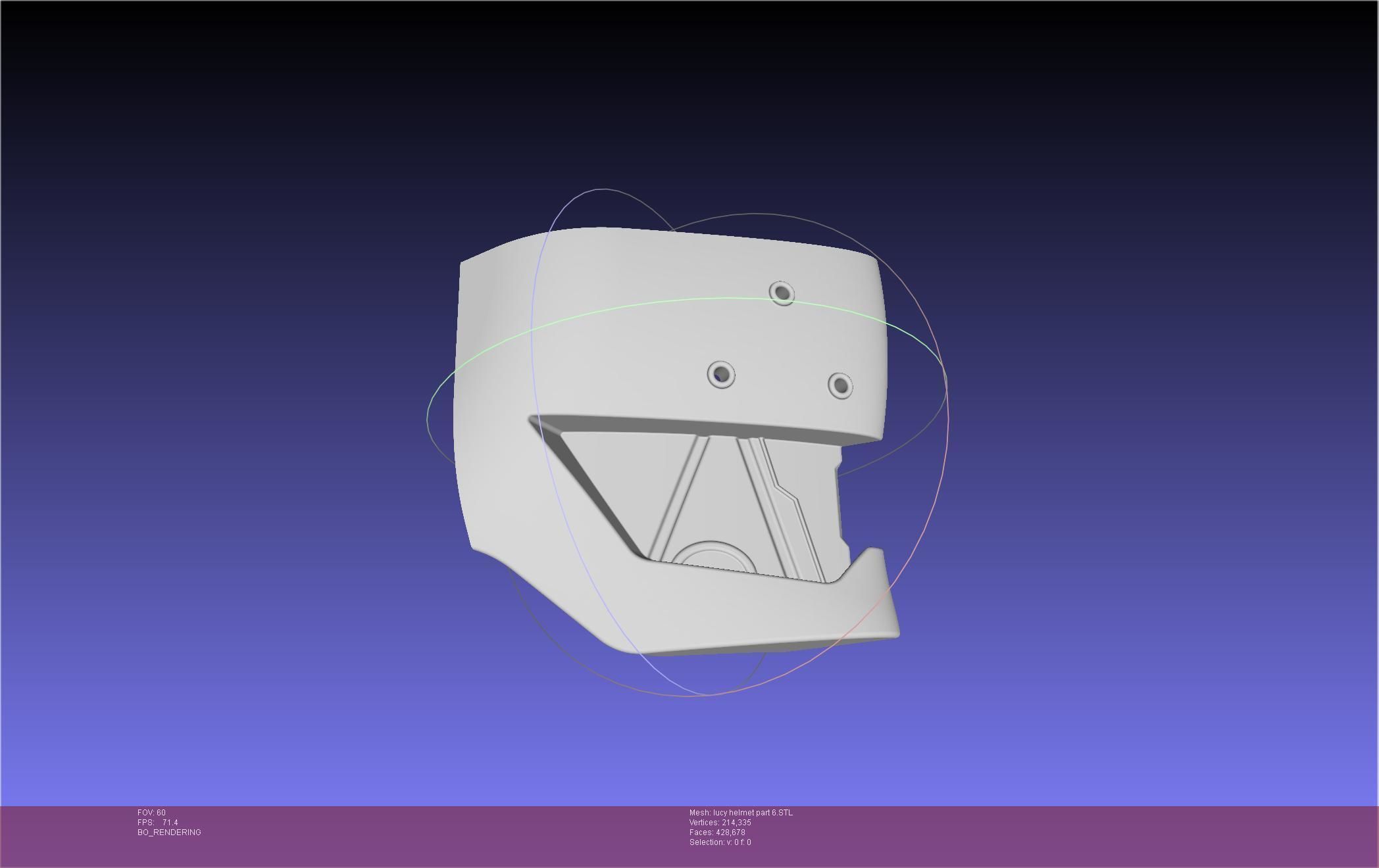Click the FOV: 60 status text
Image resolution: width=1379 pixels, height=868 pixels.
point(151,813)
